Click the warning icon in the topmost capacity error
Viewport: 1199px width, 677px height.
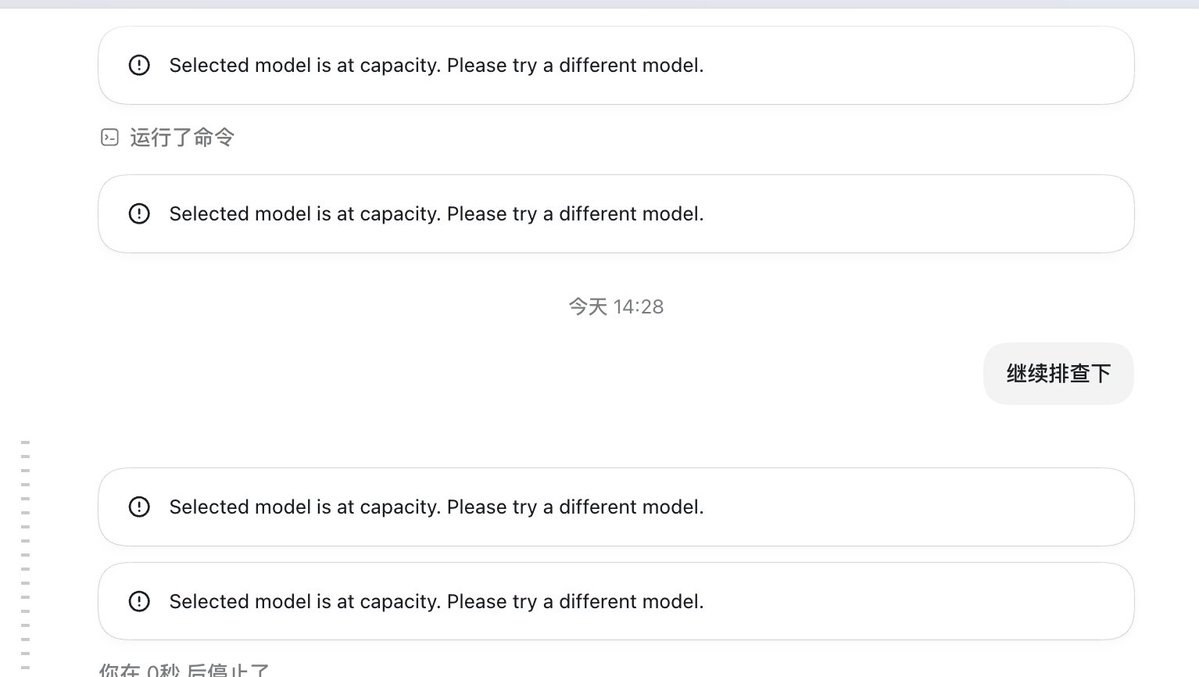pyautogui.click(x=139, y=65)
